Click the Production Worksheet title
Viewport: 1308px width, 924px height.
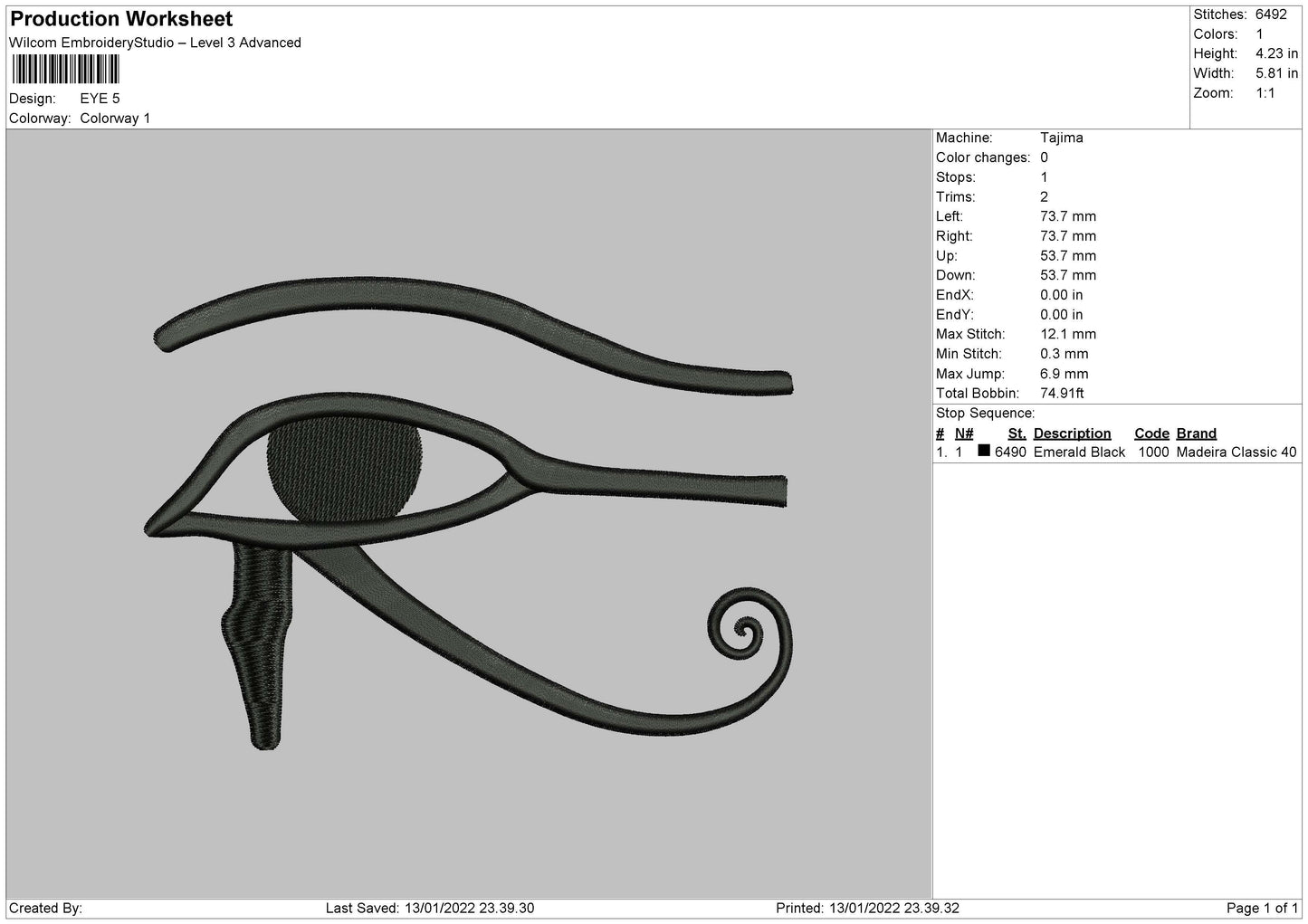pyautogui.click(x=121, y=19)
